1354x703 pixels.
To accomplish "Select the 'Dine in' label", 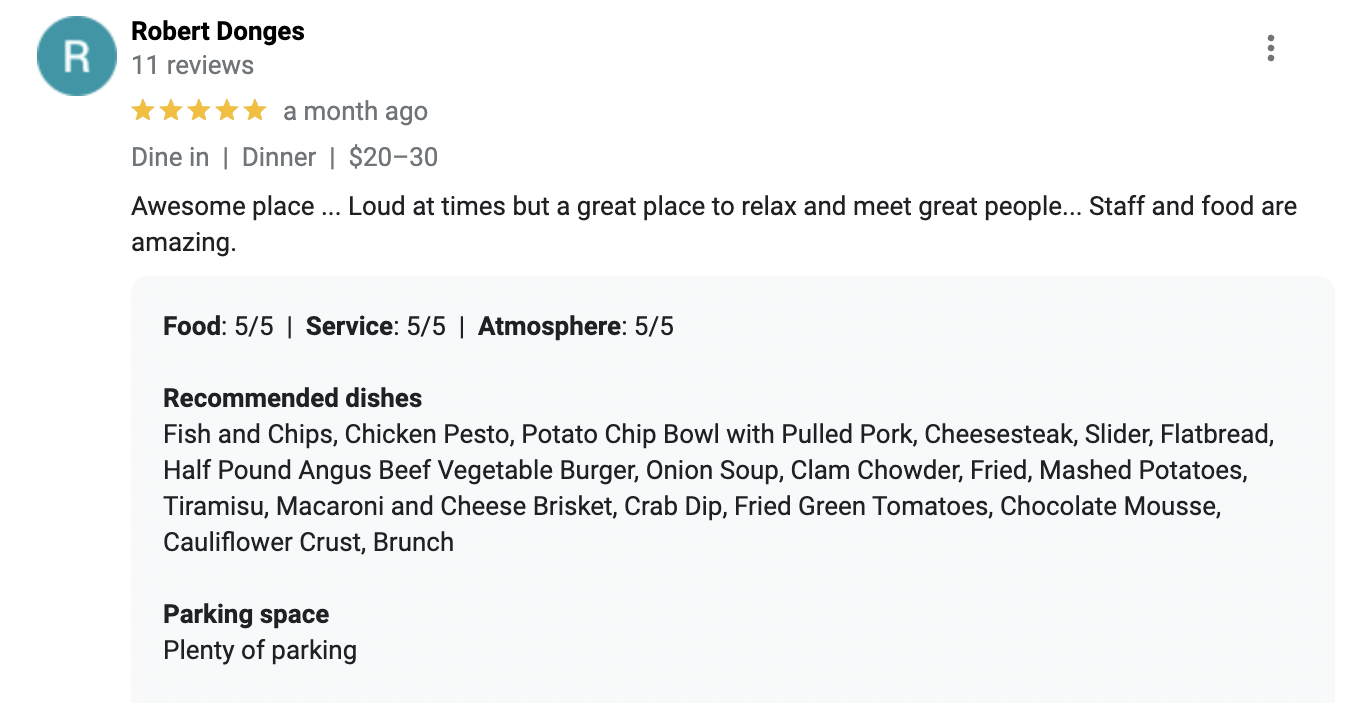I will pyautogui.click(x=170, y=157).
